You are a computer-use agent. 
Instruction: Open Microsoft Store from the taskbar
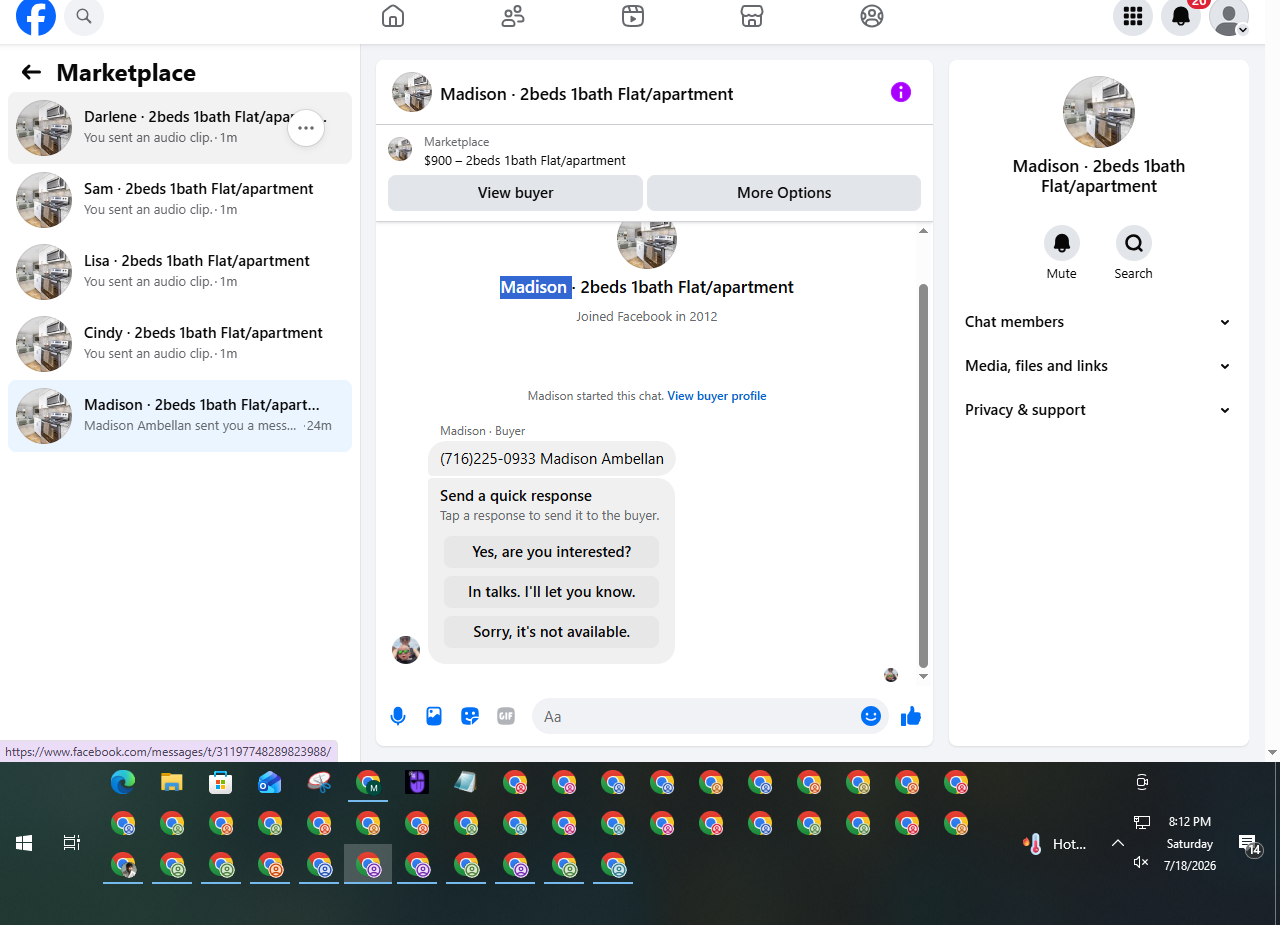tap(221, 783)
